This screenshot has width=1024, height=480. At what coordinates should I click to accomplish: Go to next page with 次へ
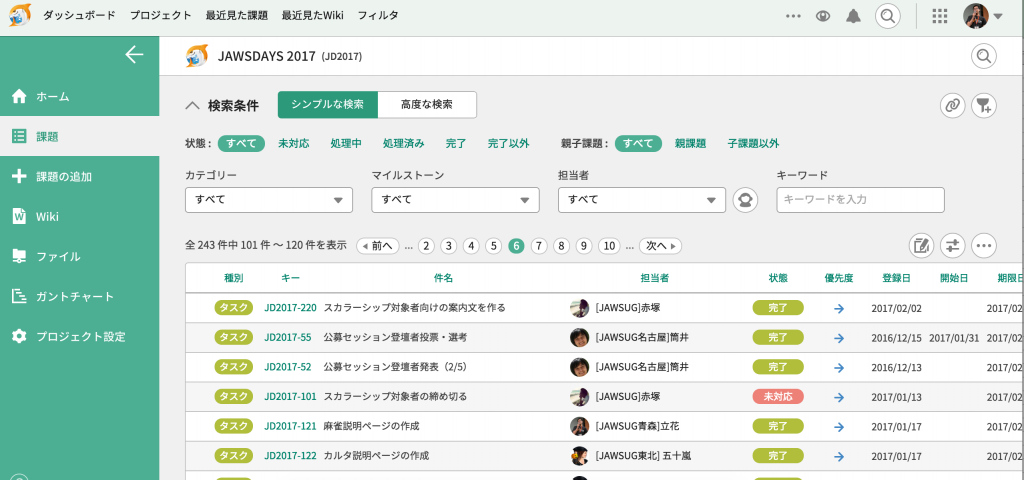[660, 246]
